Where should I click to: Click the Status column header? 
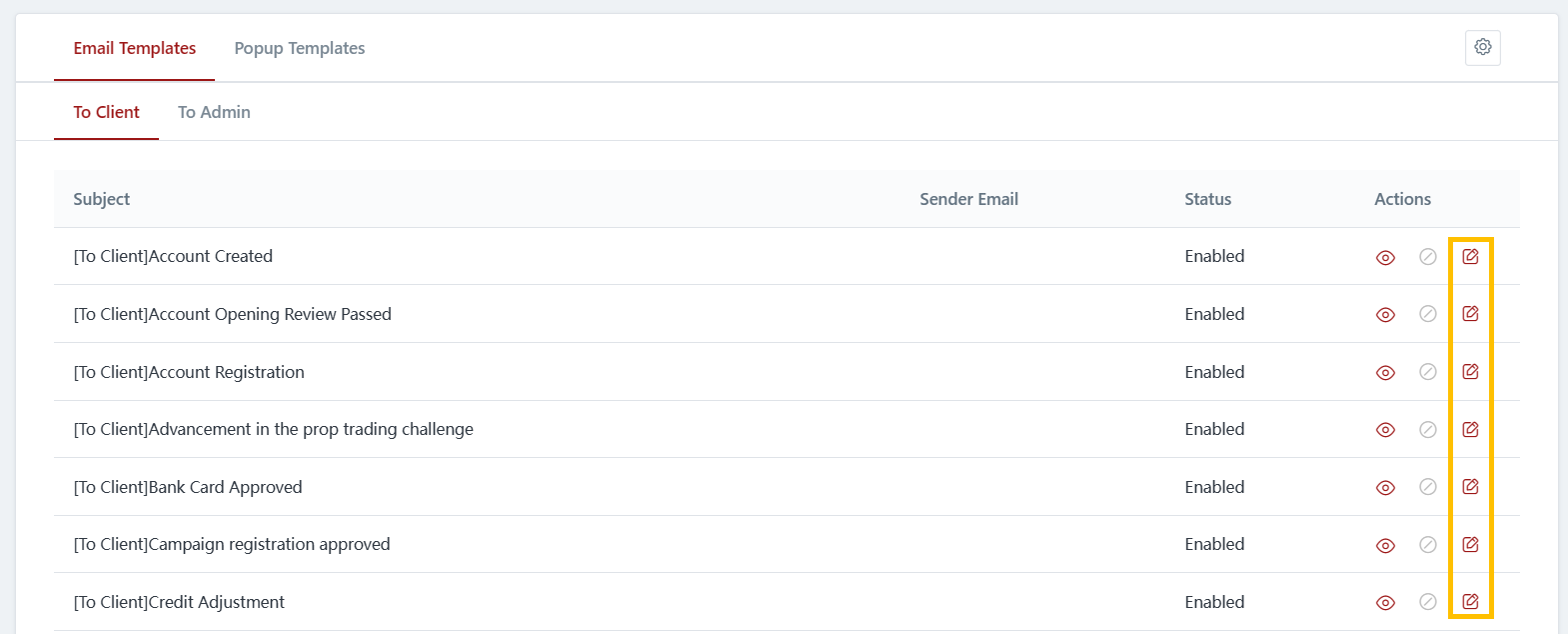(1207, 199)
